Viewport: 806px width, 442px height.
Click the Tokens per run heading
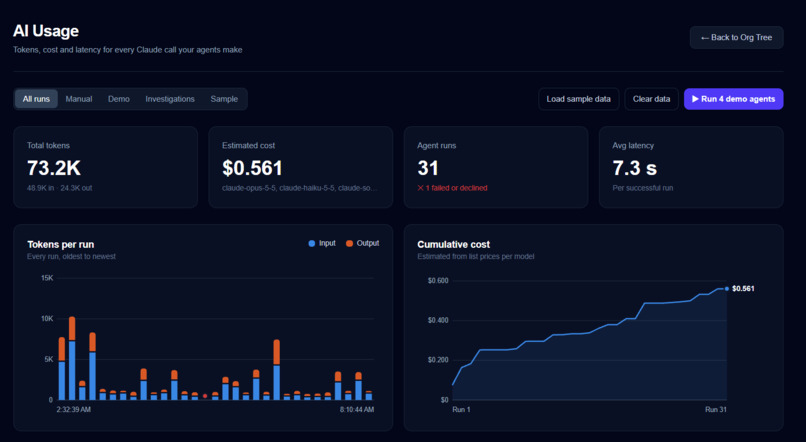click(61, 245)
